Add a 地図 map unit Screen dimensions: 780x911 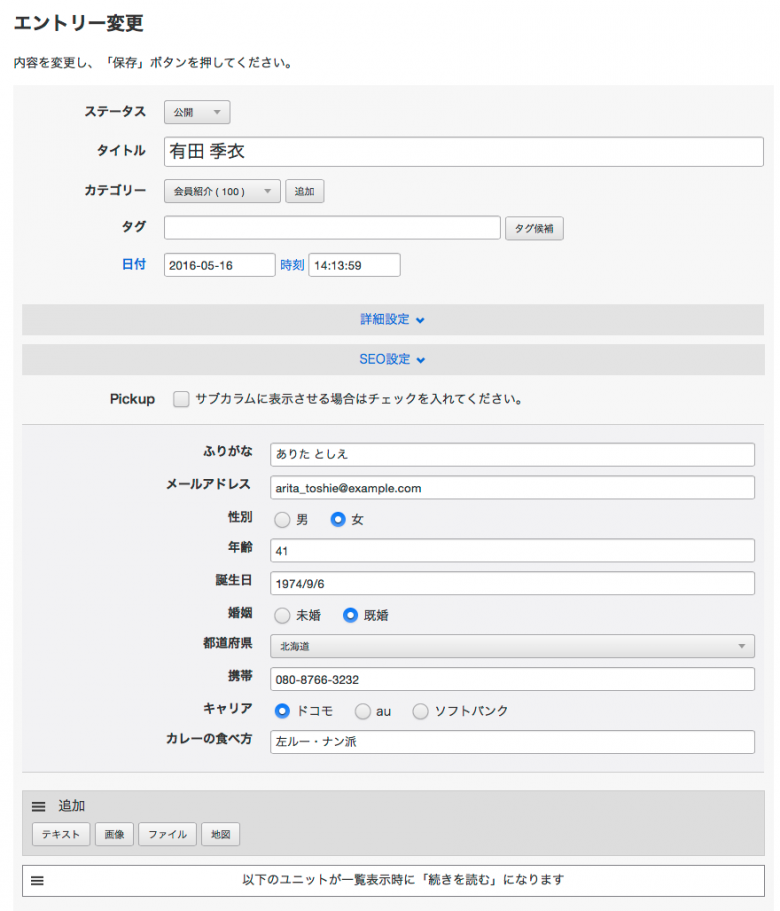point(219,834)
